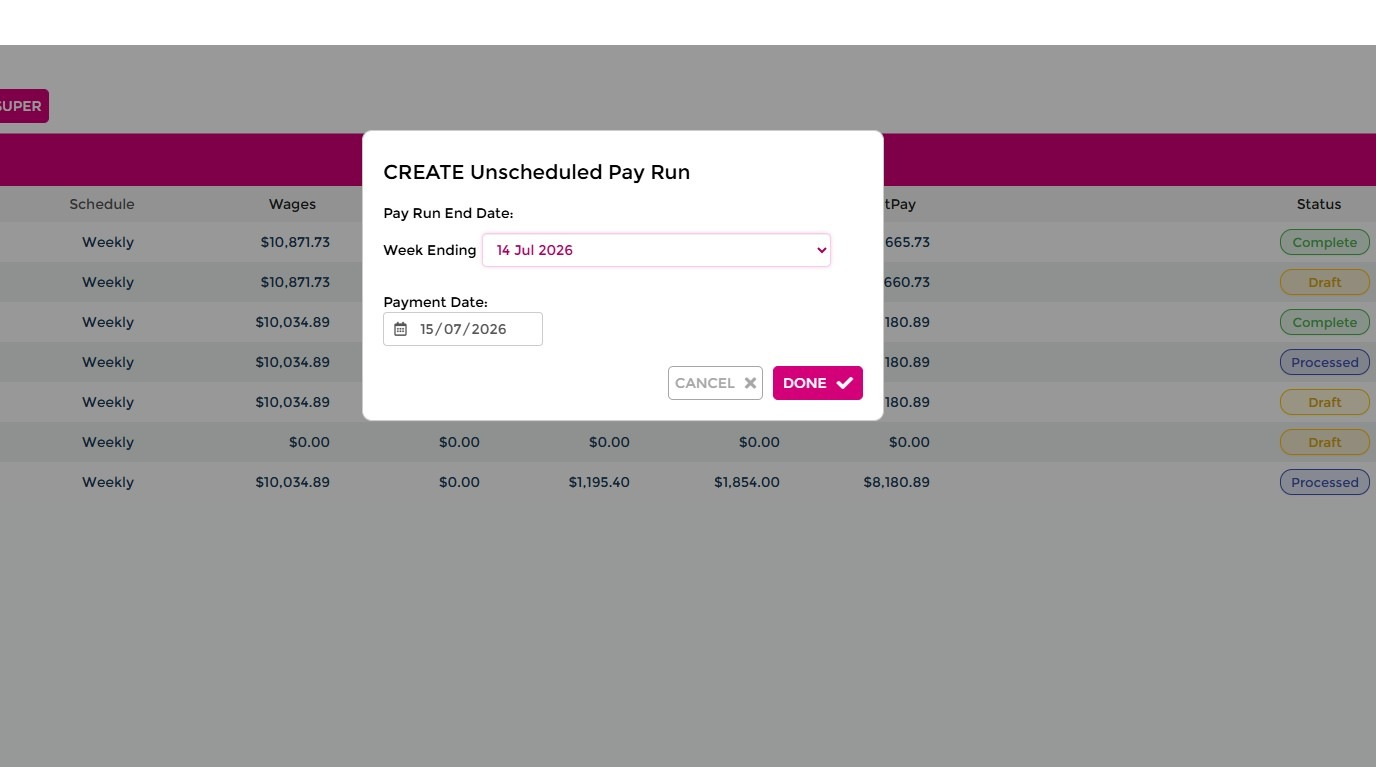Select the Status column header

pyautogui.click(x=1319, y=204)
